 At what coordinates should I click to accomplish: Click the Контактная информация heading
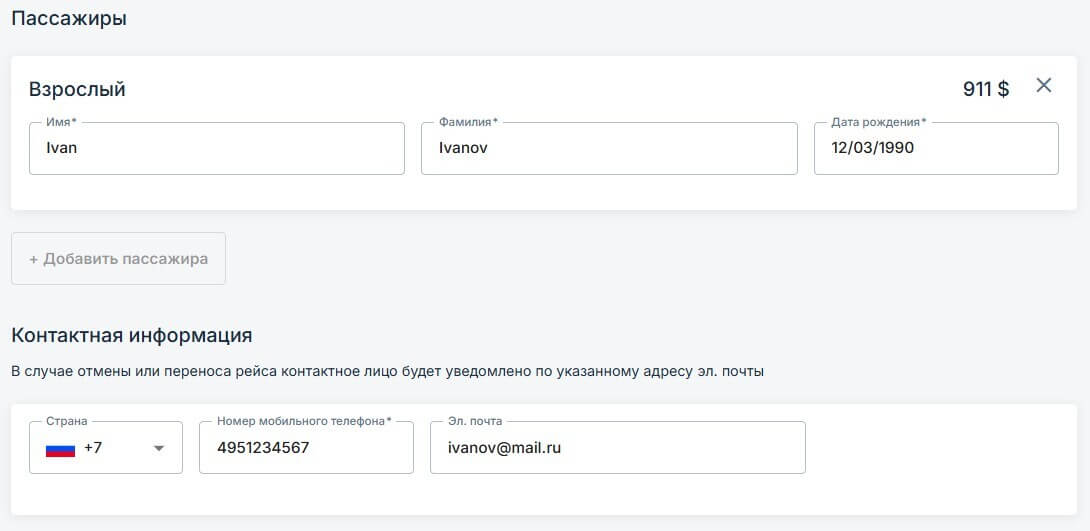tap(131, 336)
